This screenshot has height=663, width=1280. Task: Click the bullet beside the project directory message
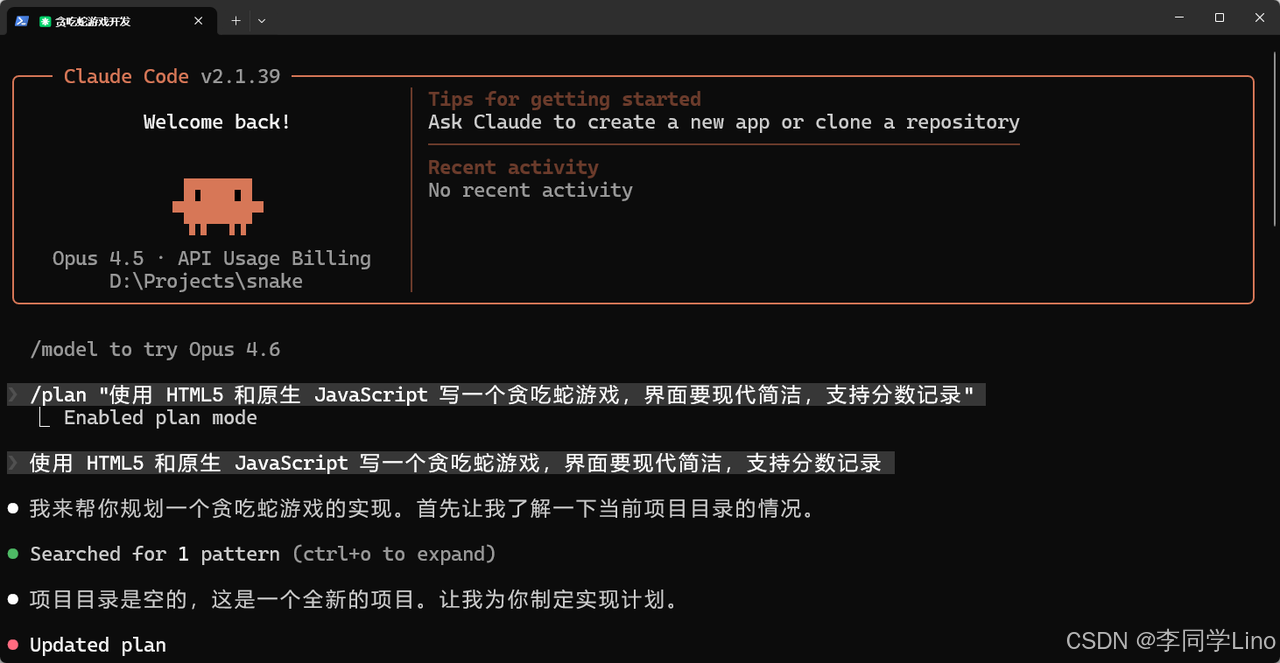(x=12, y=599)
